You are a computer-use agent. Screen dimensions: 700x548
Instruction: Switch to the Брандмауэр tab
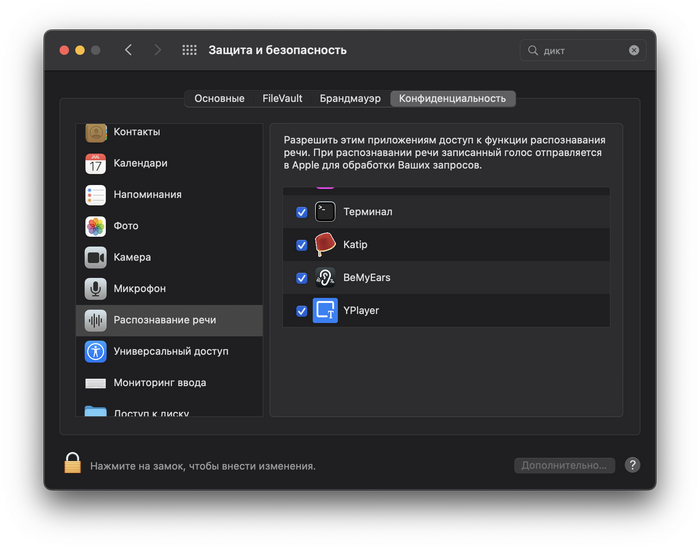[x=350, y=99]
